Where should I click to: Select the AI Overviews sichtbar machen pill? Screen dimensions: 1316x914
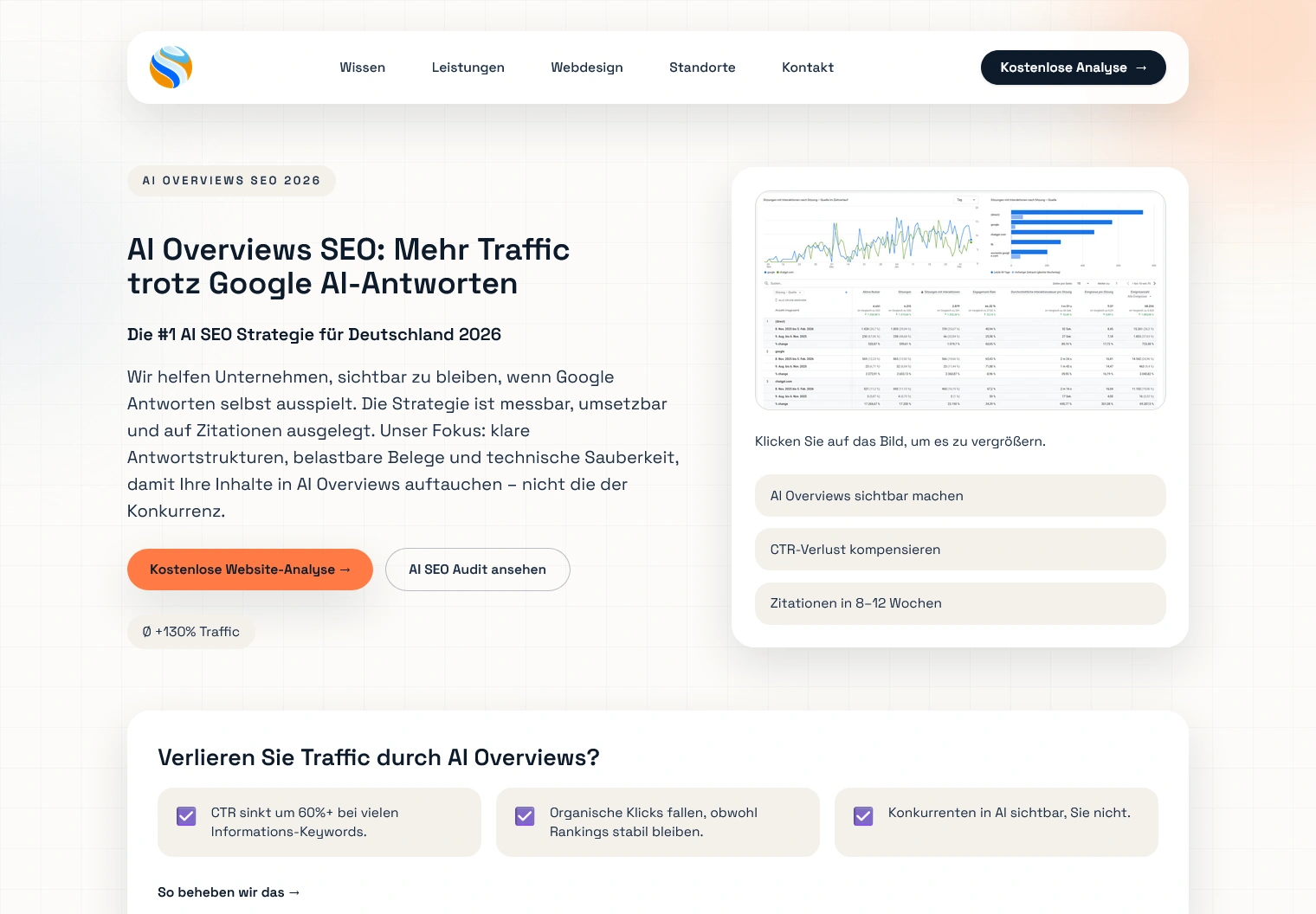pyautogui.click(x=959, y=496)
